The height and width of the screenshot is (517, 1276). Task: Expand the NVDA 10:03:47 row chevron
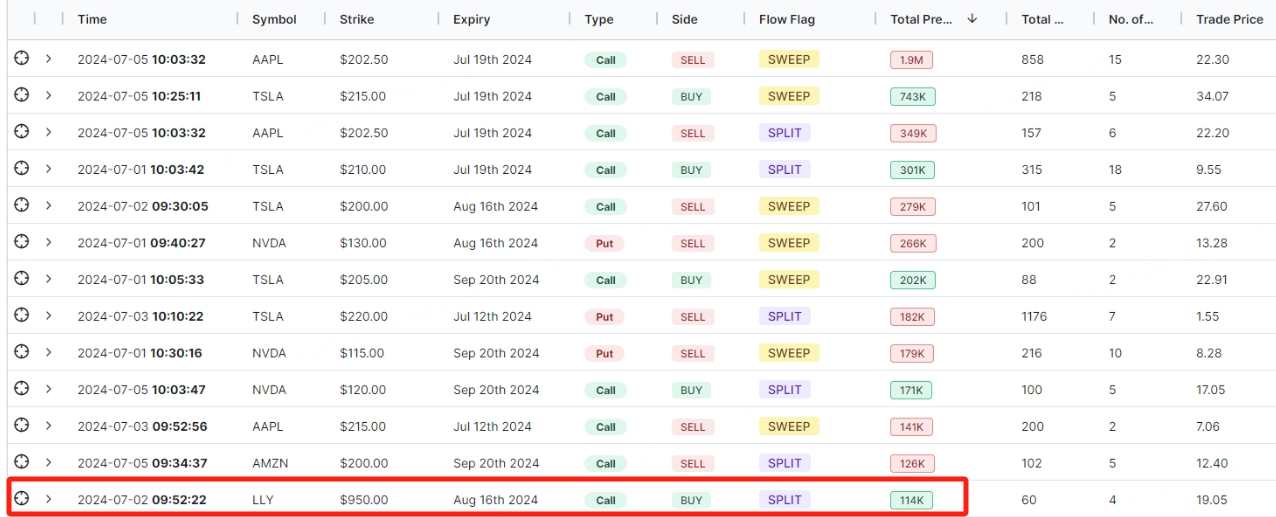click(x=48, y=389)
